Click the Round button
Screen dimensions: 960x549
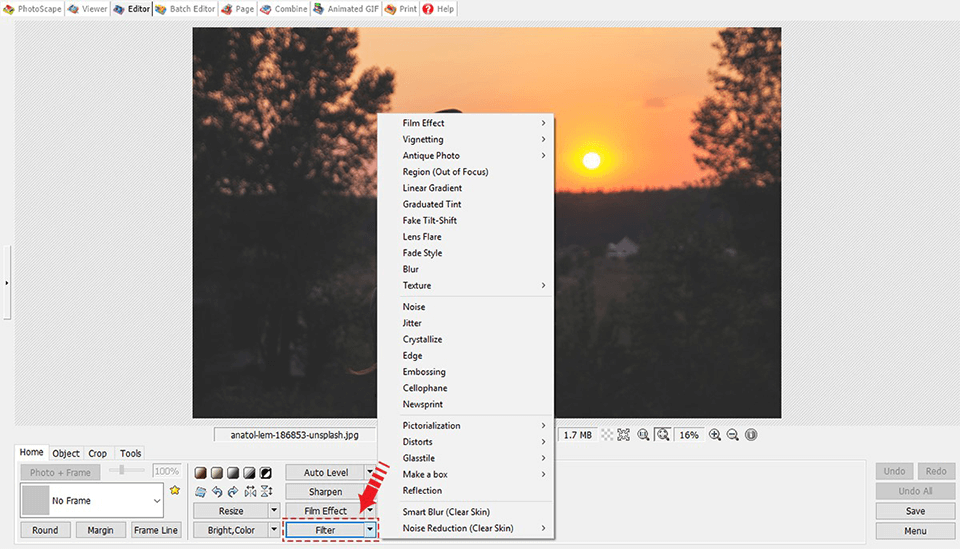point(45,530)
